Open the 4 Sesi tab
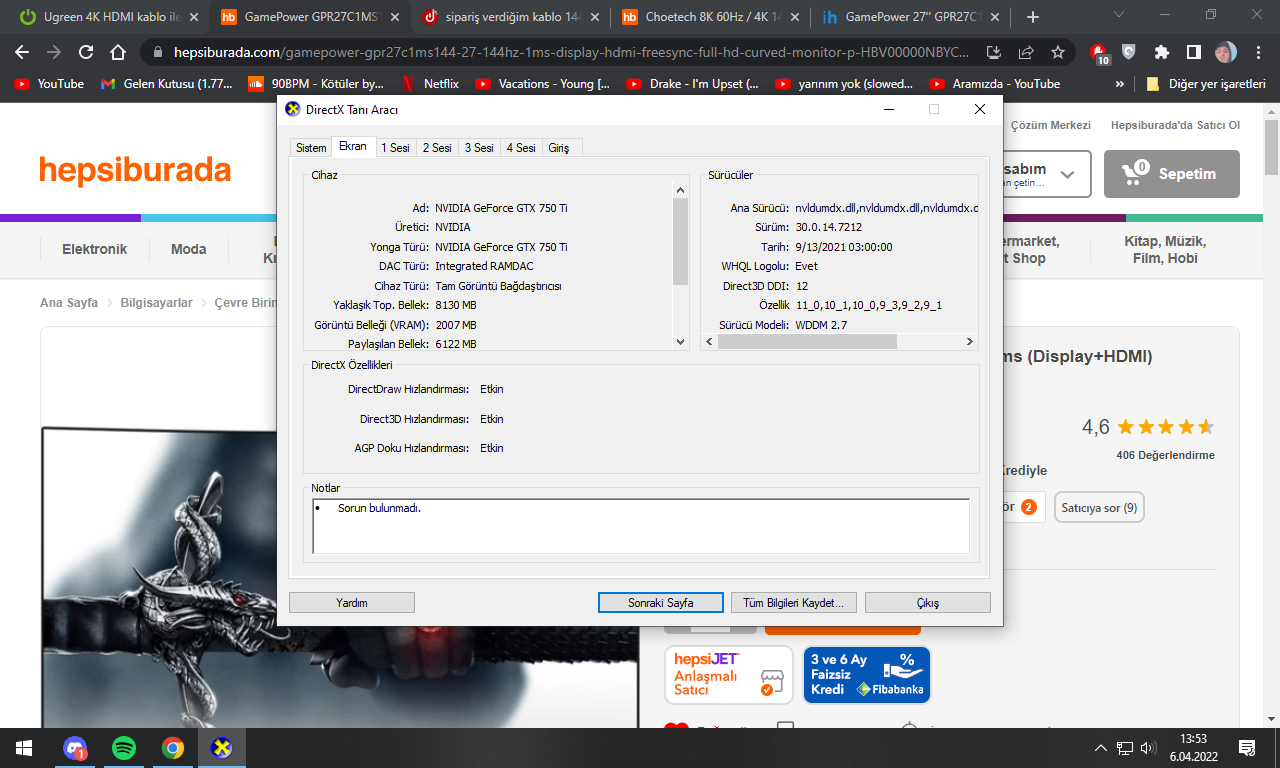 pyautogui.click(x=521, y=148)
